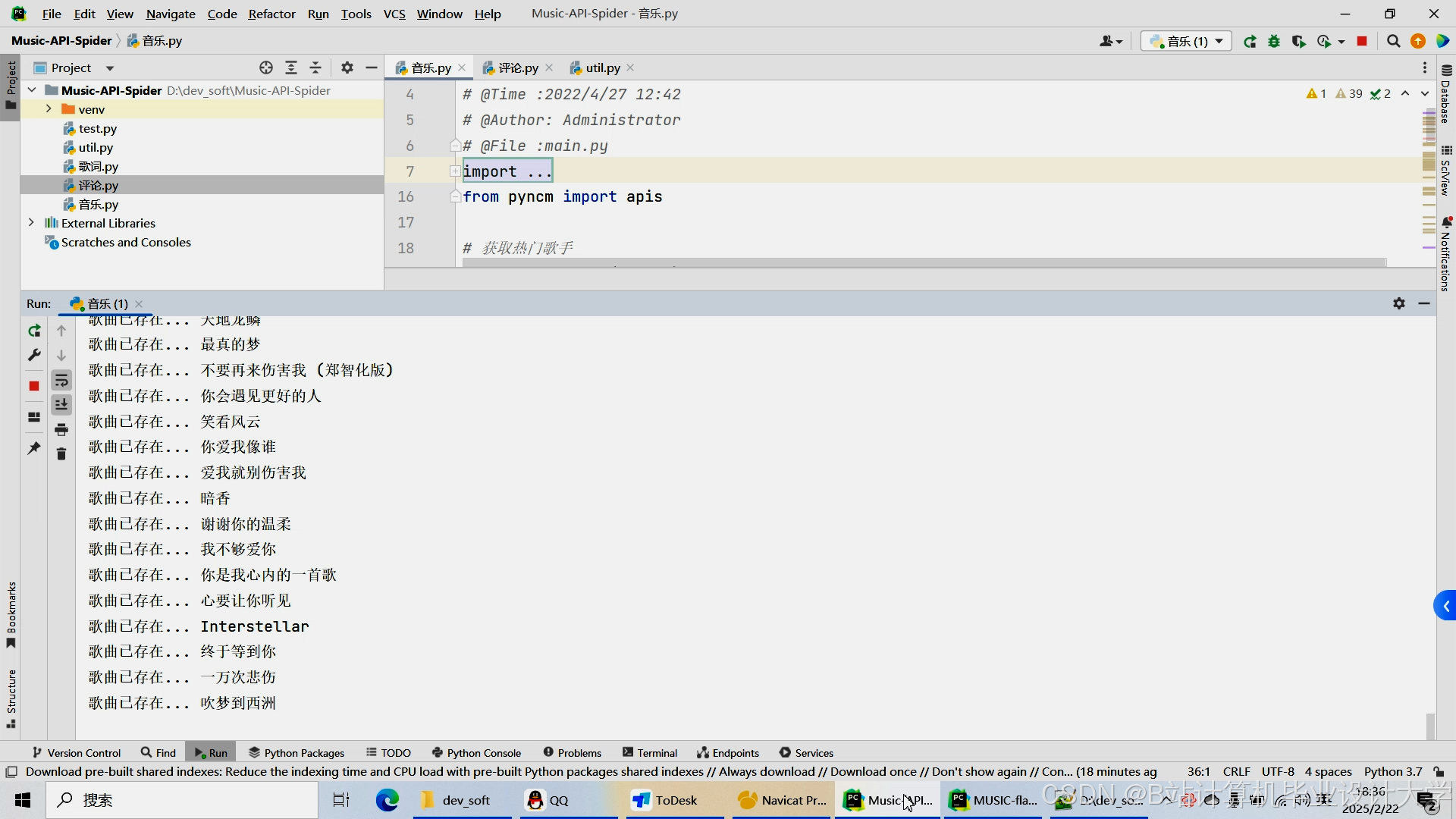Screen dimensions: 1456x819
Task: Toggle soft-wrap in the run console
Action: [x=61, y=381]
